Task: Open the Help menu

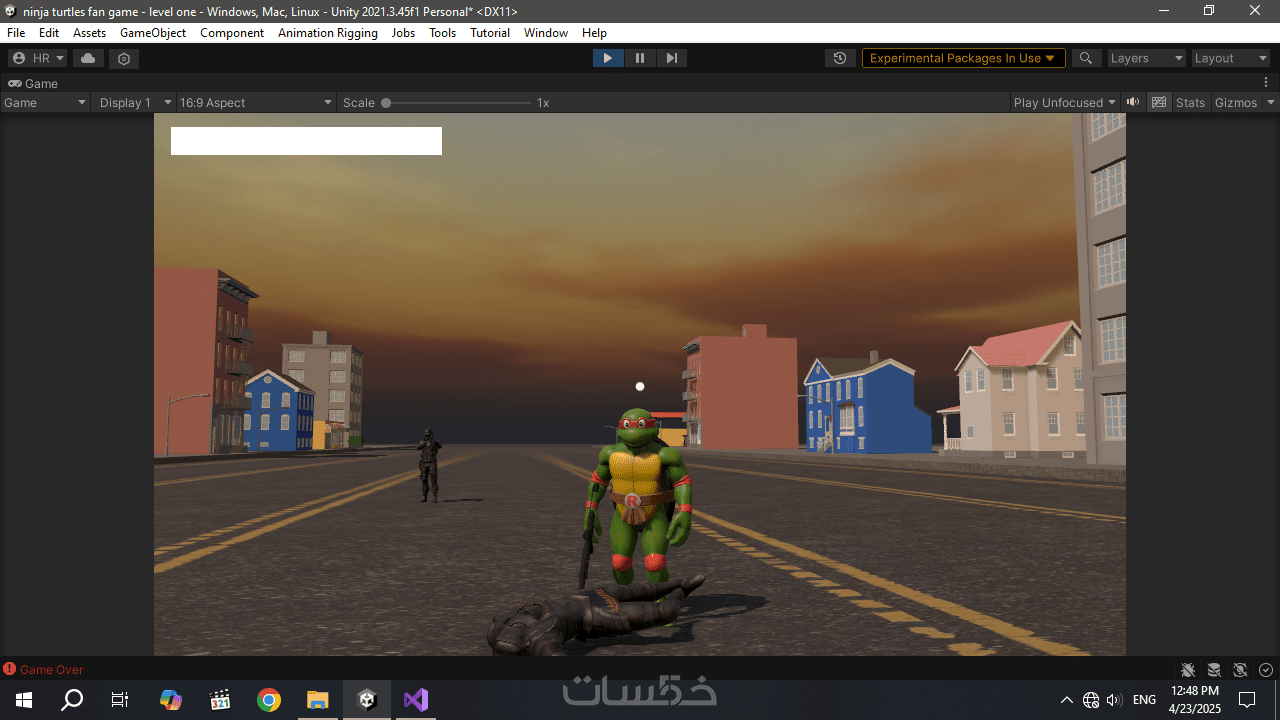Action: 594,33
